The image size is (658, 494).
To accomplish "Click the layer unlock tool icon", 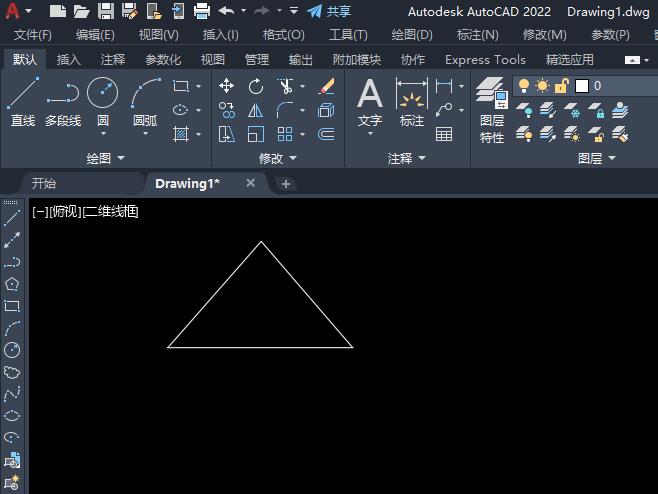I will (596, 135).
